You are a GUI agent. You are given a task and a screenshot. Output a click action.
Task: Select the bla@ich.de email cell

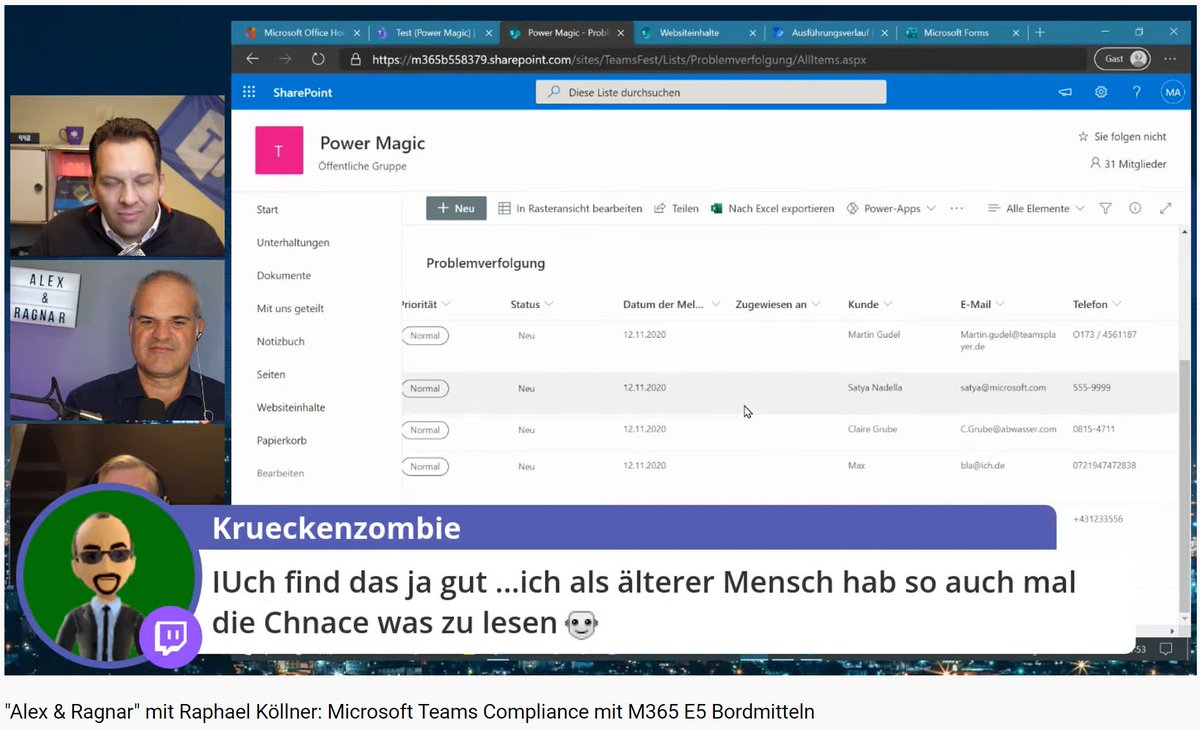pos(982,465)
